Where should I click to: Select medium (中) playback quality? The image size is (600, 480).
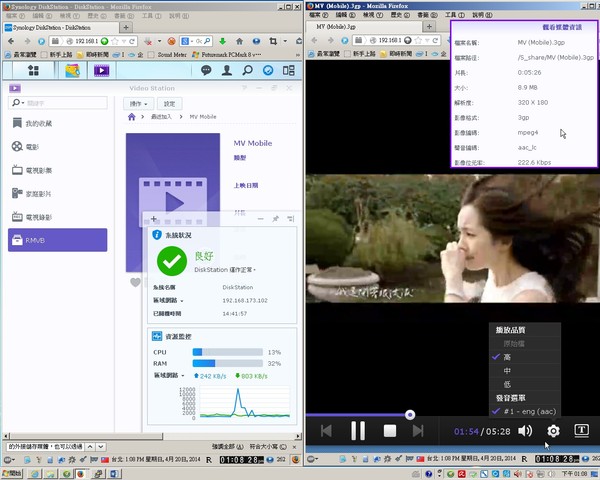click(507, 371)
